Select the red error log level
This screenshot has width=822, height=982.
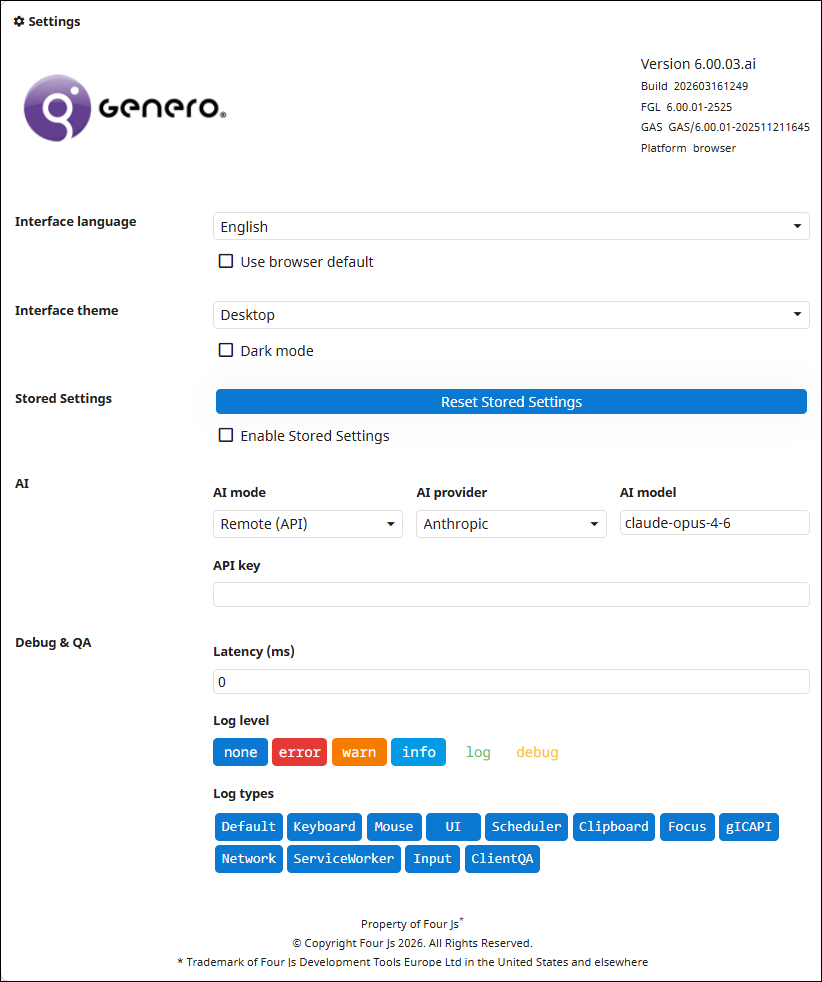coord(299,752)
